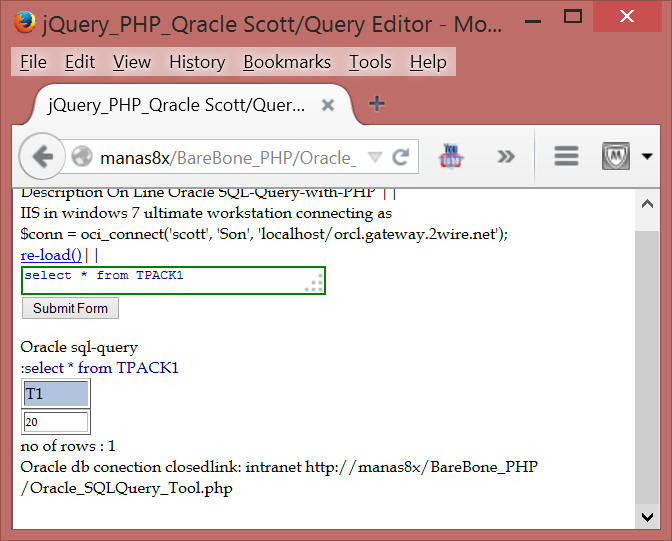The image size is (672, 541).
Task: Show more toolbar items chevron
Action: [506, 156]
